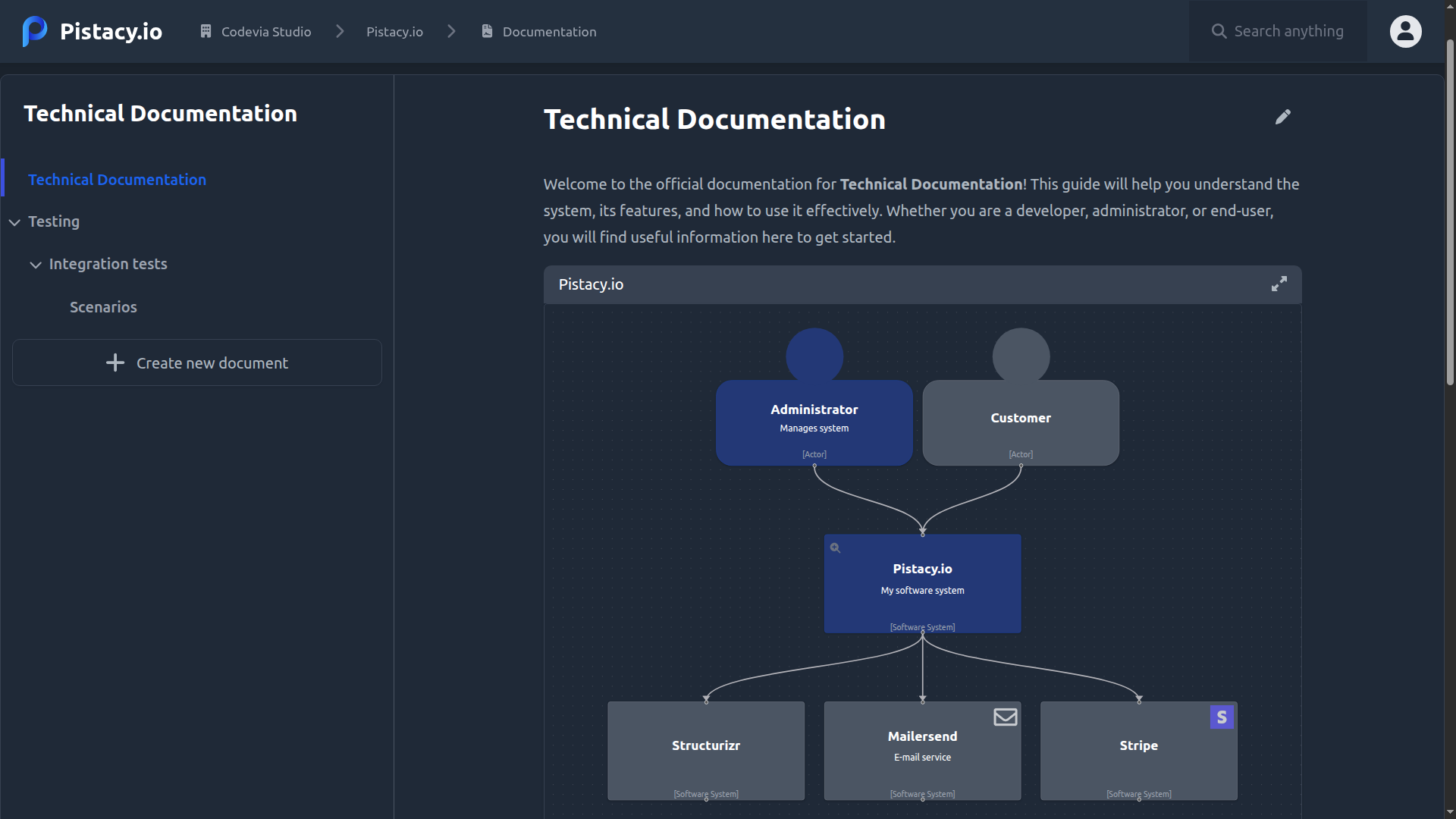Click the building icon beside Codevia Studio
The image size is (1456, 819).
tap(206, 31)
